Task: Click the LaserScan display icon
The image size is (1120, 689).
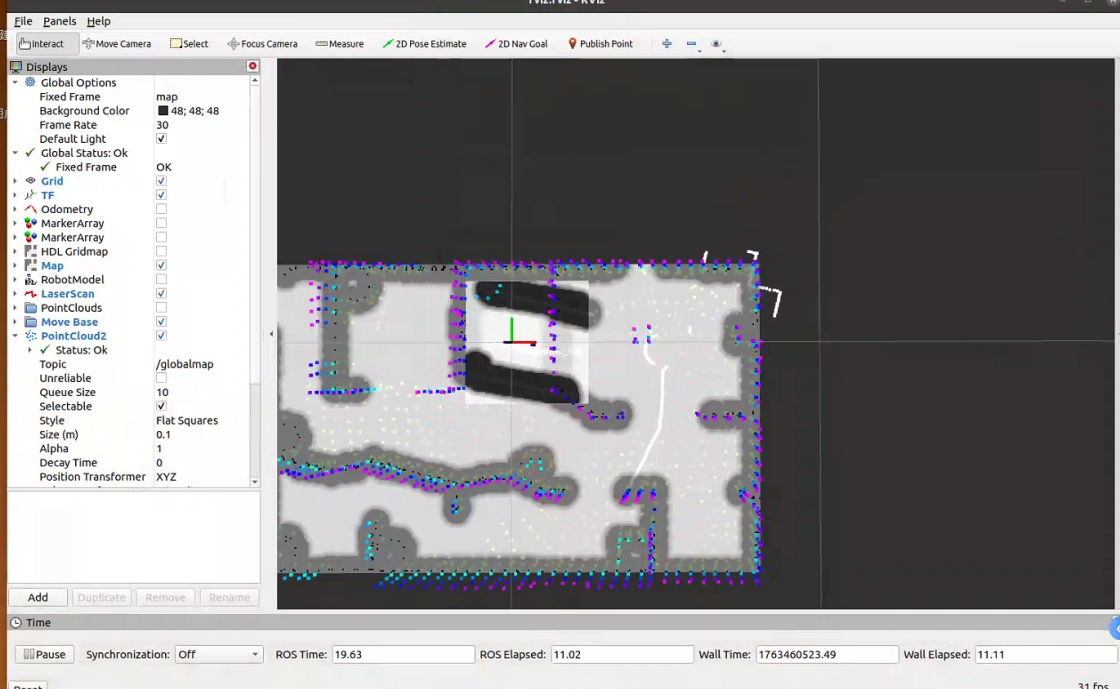Action: coord(31,294)
